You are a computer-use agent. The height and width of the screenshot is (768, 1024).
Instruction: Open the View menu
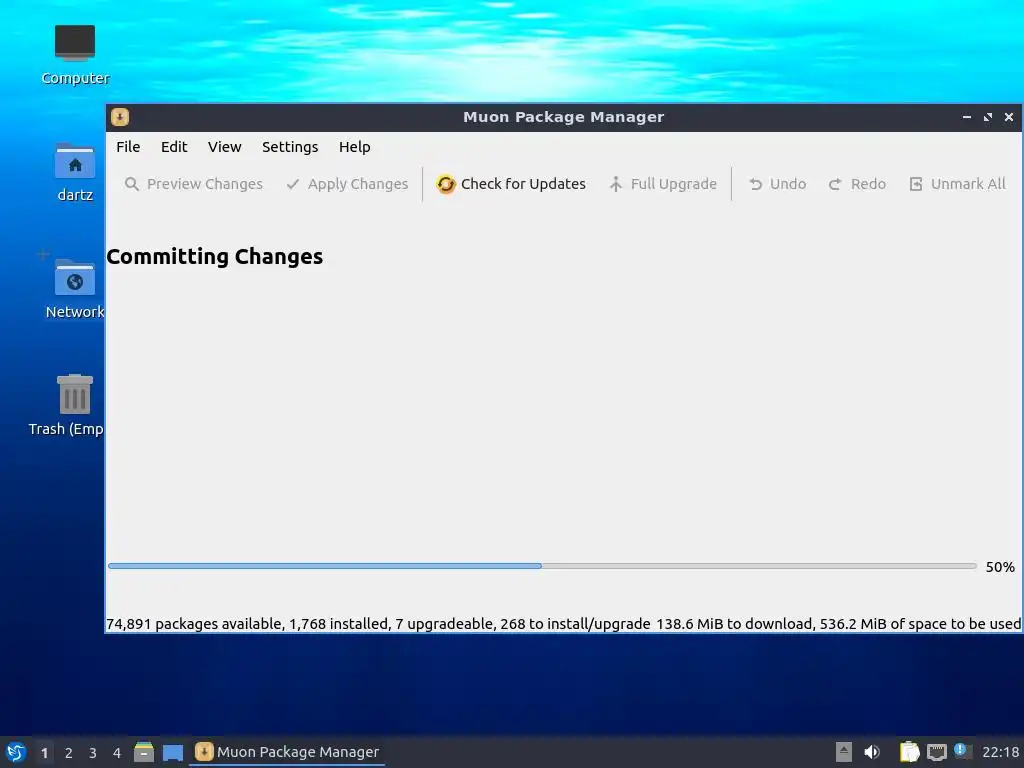point(225,147)
